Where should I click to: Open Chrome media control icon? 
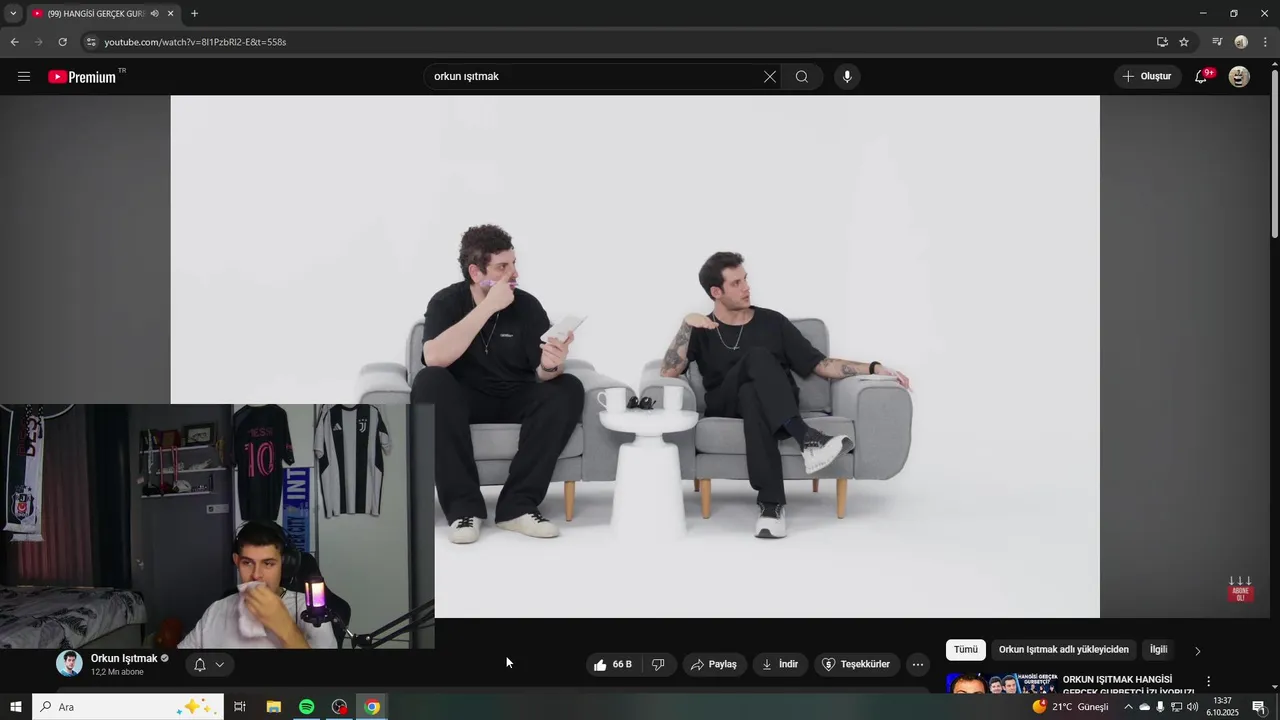pos(1217,42)
